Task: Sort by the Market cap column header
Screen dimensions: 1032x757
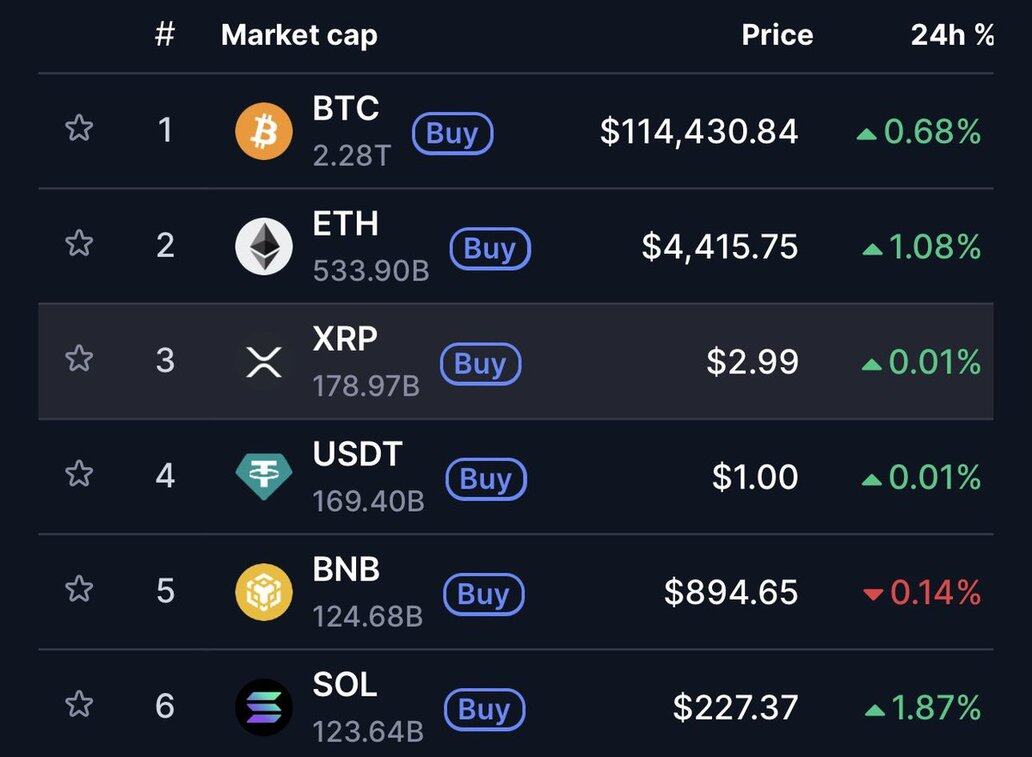Action: tap(299, 36)
